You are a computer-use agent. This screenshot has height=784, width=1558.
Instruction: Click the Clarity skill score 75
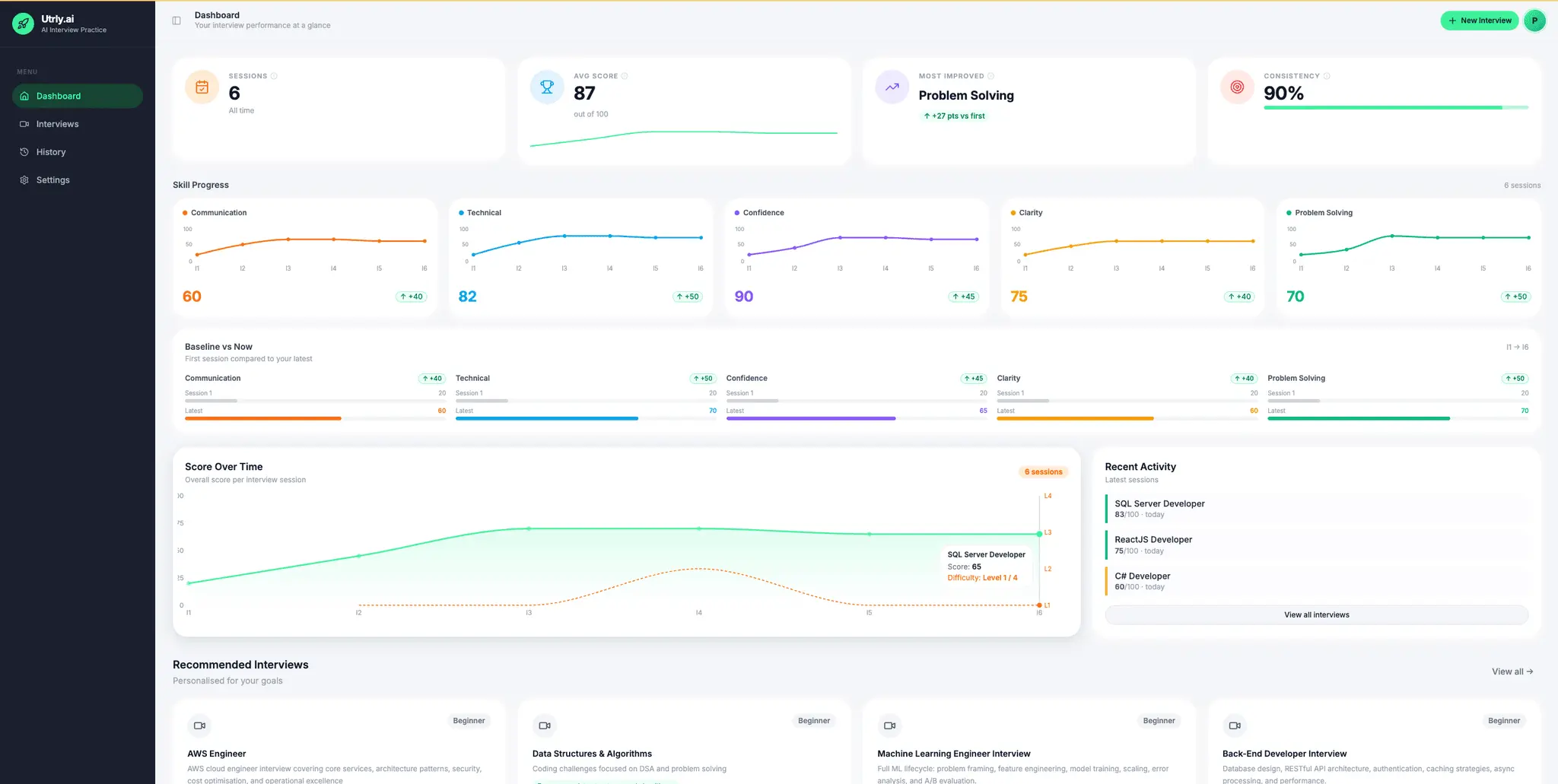(1019, 297)
